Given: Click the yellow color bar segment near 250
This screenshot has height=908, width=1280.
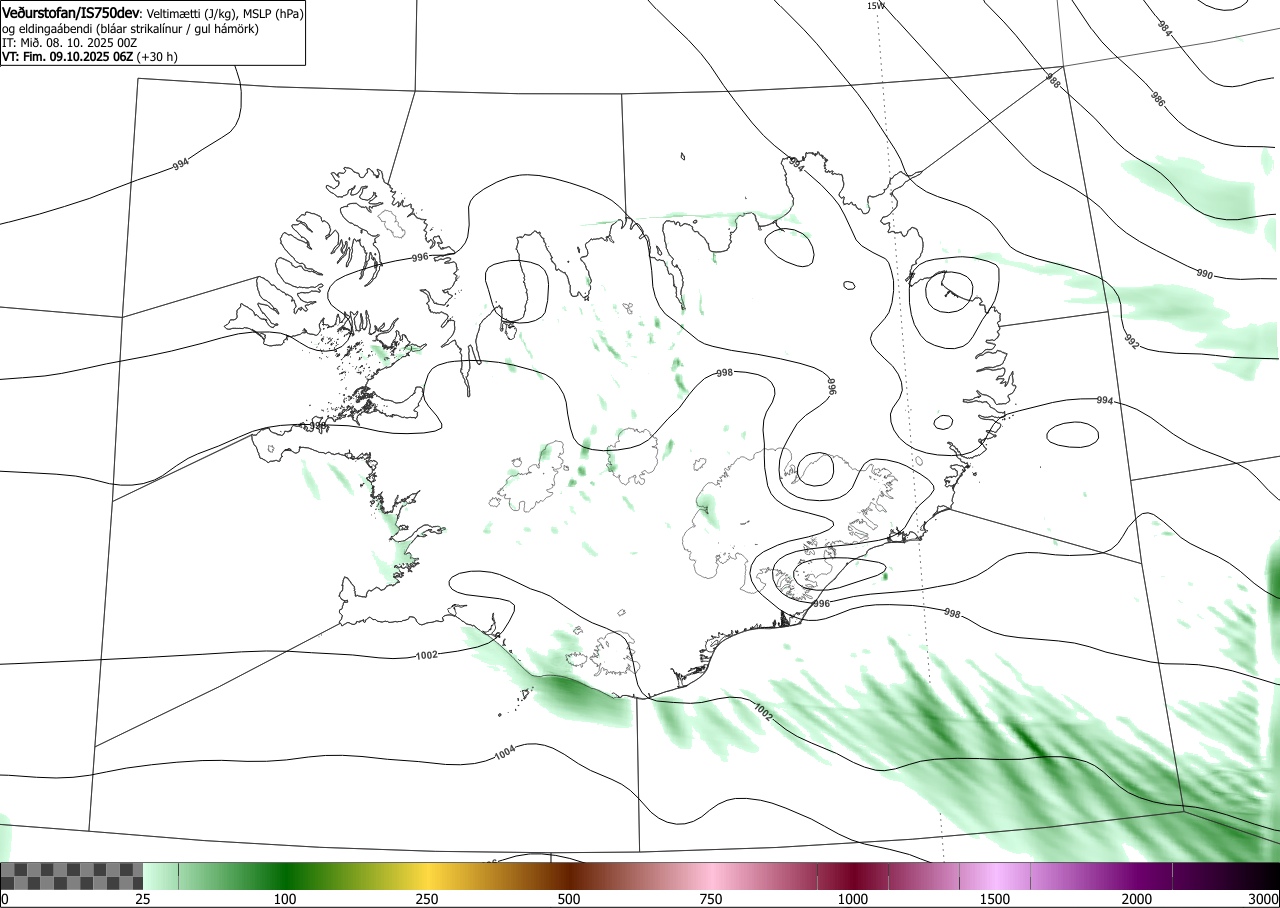Looking at the screenshot, I should pos(427,876).
